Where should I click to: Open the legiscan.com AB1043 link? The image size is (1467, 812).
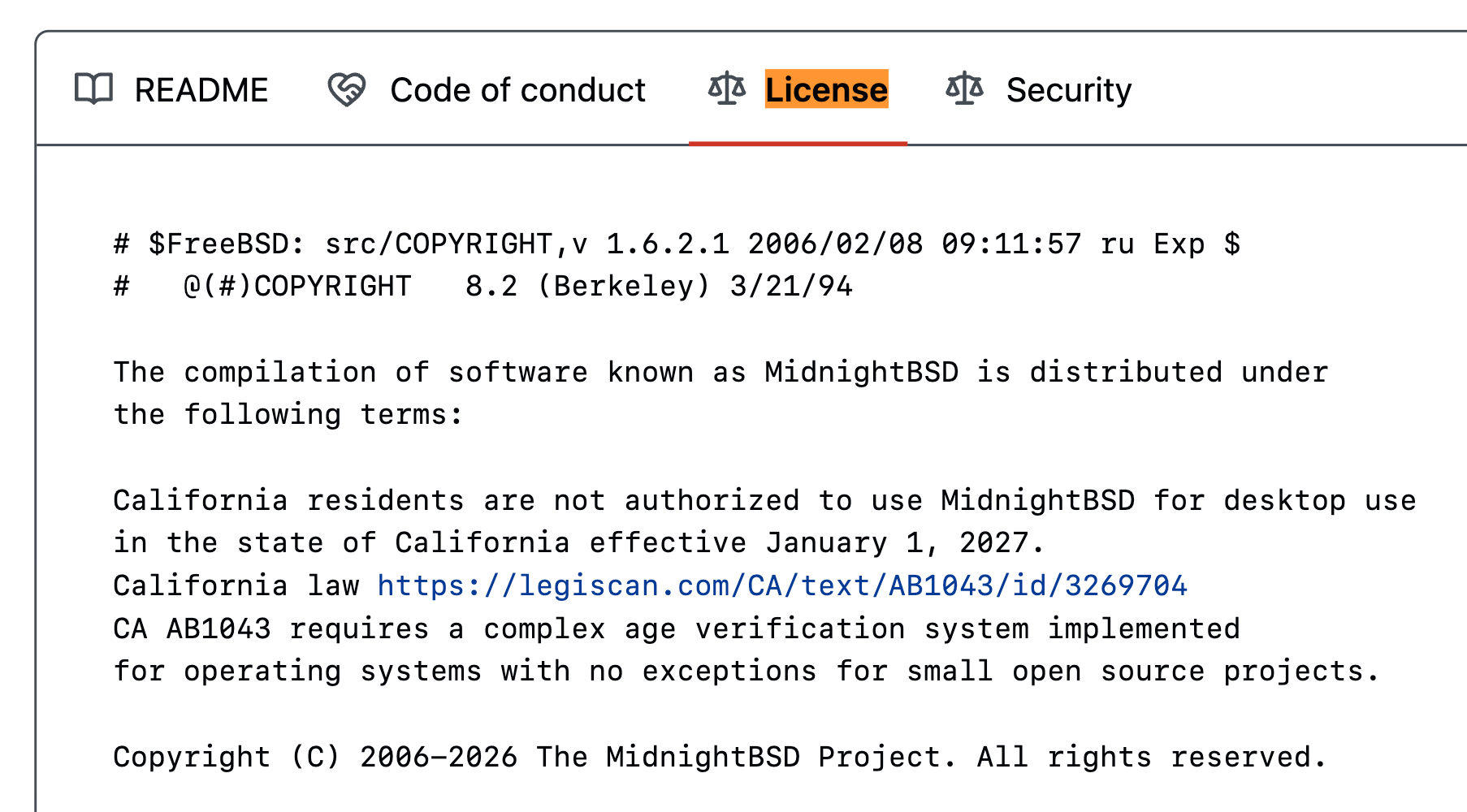pos(781,585)
